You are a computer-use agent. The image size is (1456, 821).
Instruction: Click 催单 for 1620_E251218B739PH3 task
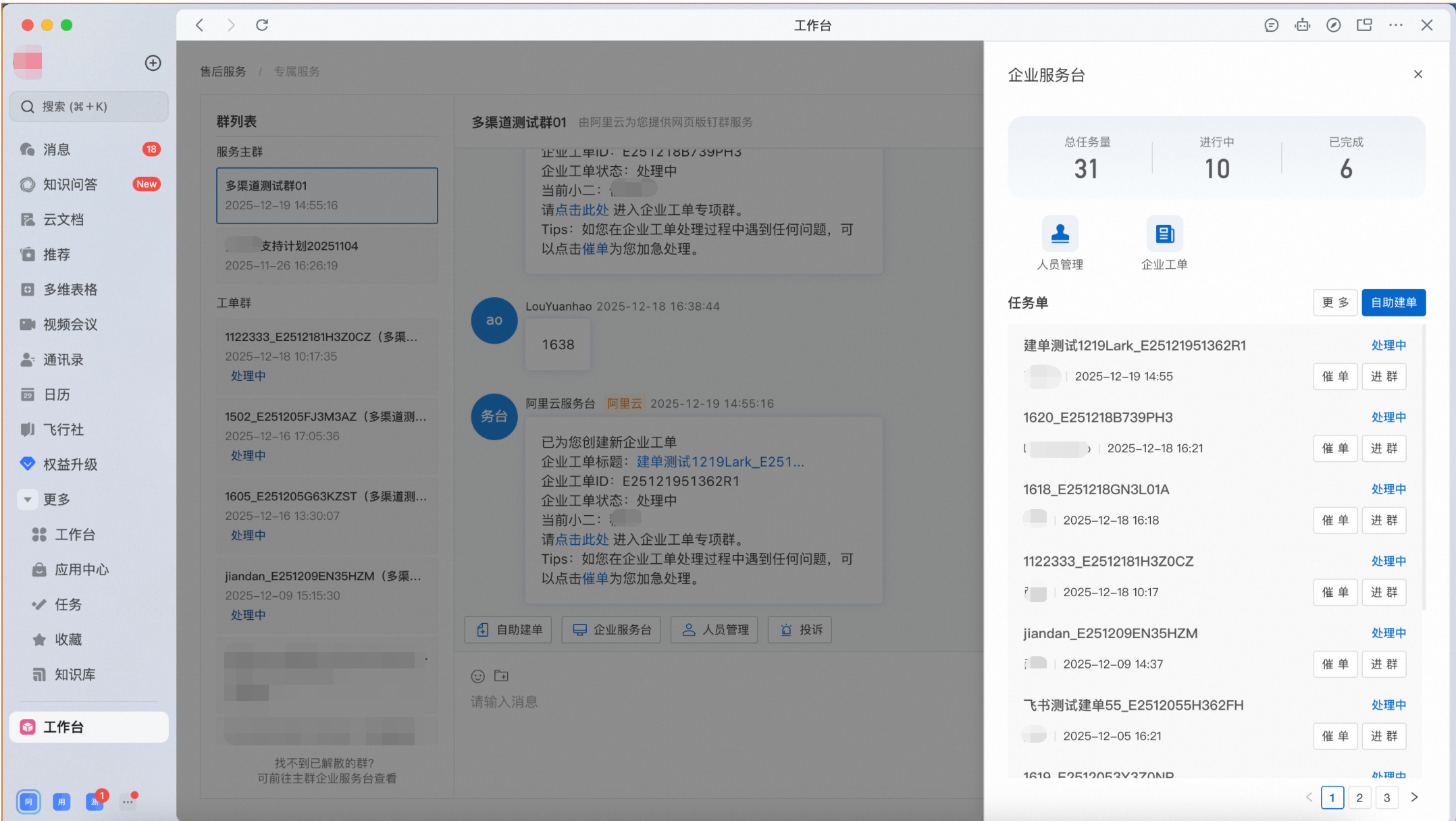(x=1334, y=448)
